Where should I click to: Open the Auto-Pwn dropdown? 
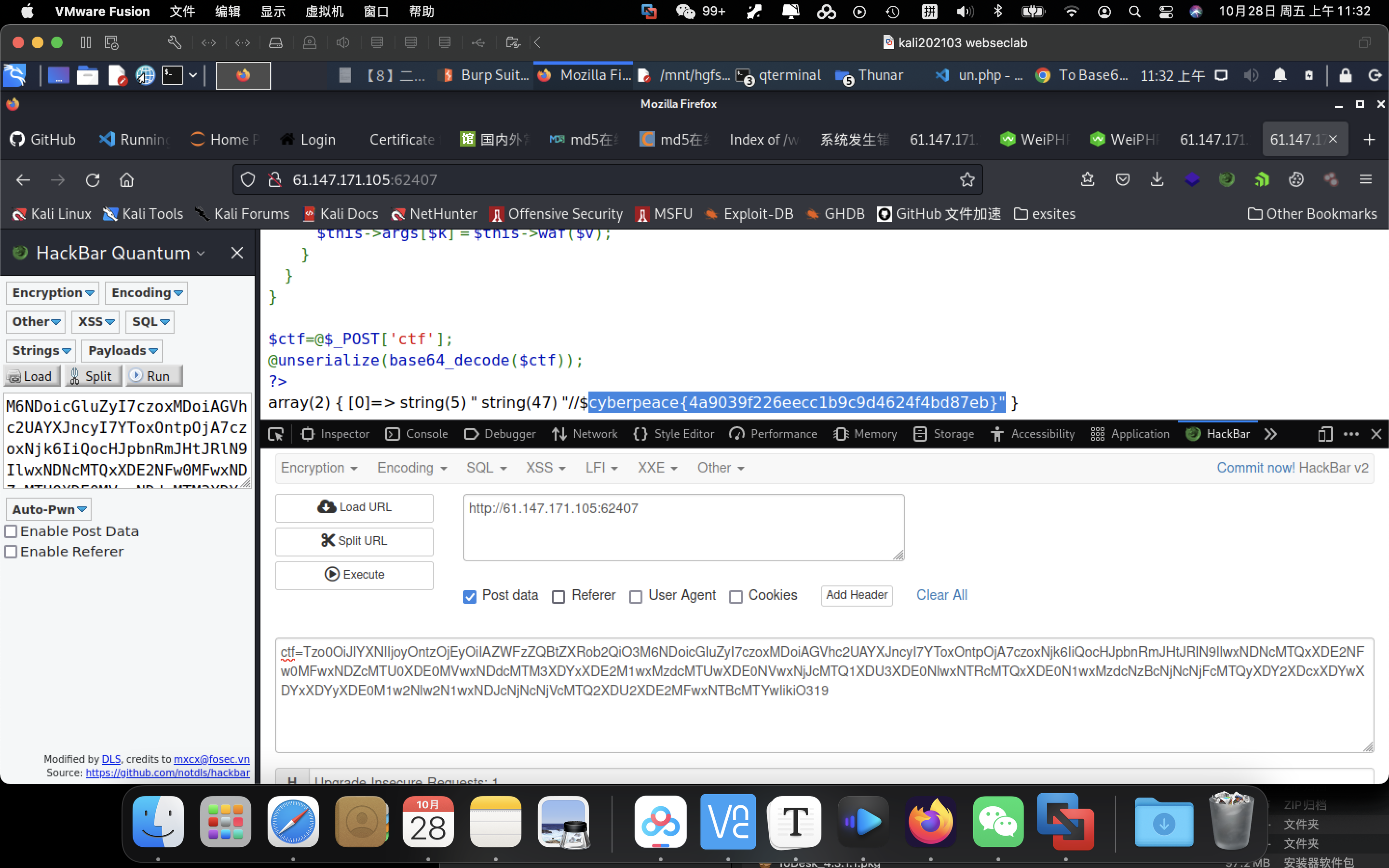49,509
